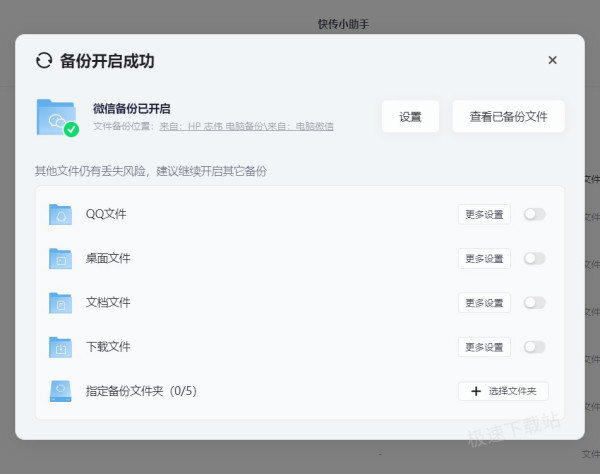Viewport: 600px width, 474px height.
Task: Enable the QQ文件 backup toggle
Action: pos(535,214)
